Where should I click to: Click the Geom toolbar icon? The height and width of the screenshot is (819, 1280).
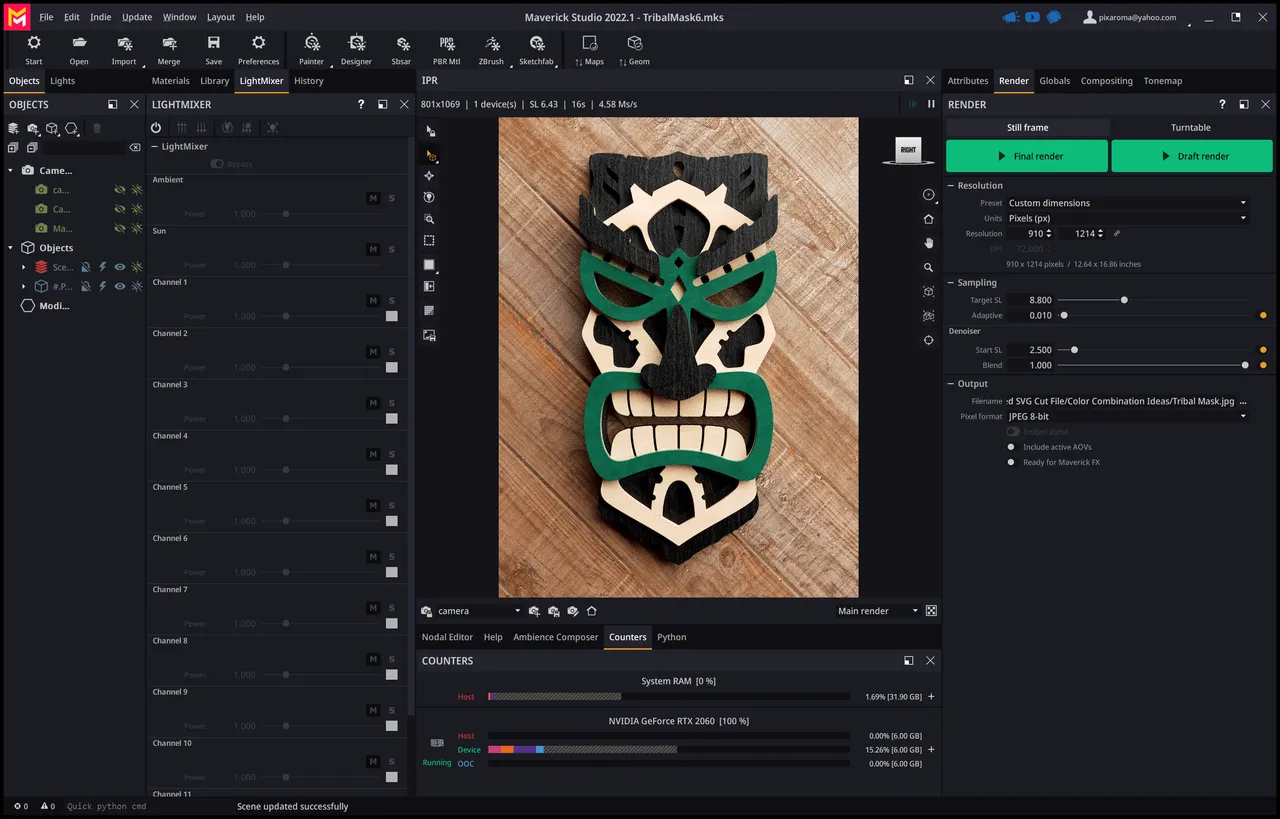[635, 49]
